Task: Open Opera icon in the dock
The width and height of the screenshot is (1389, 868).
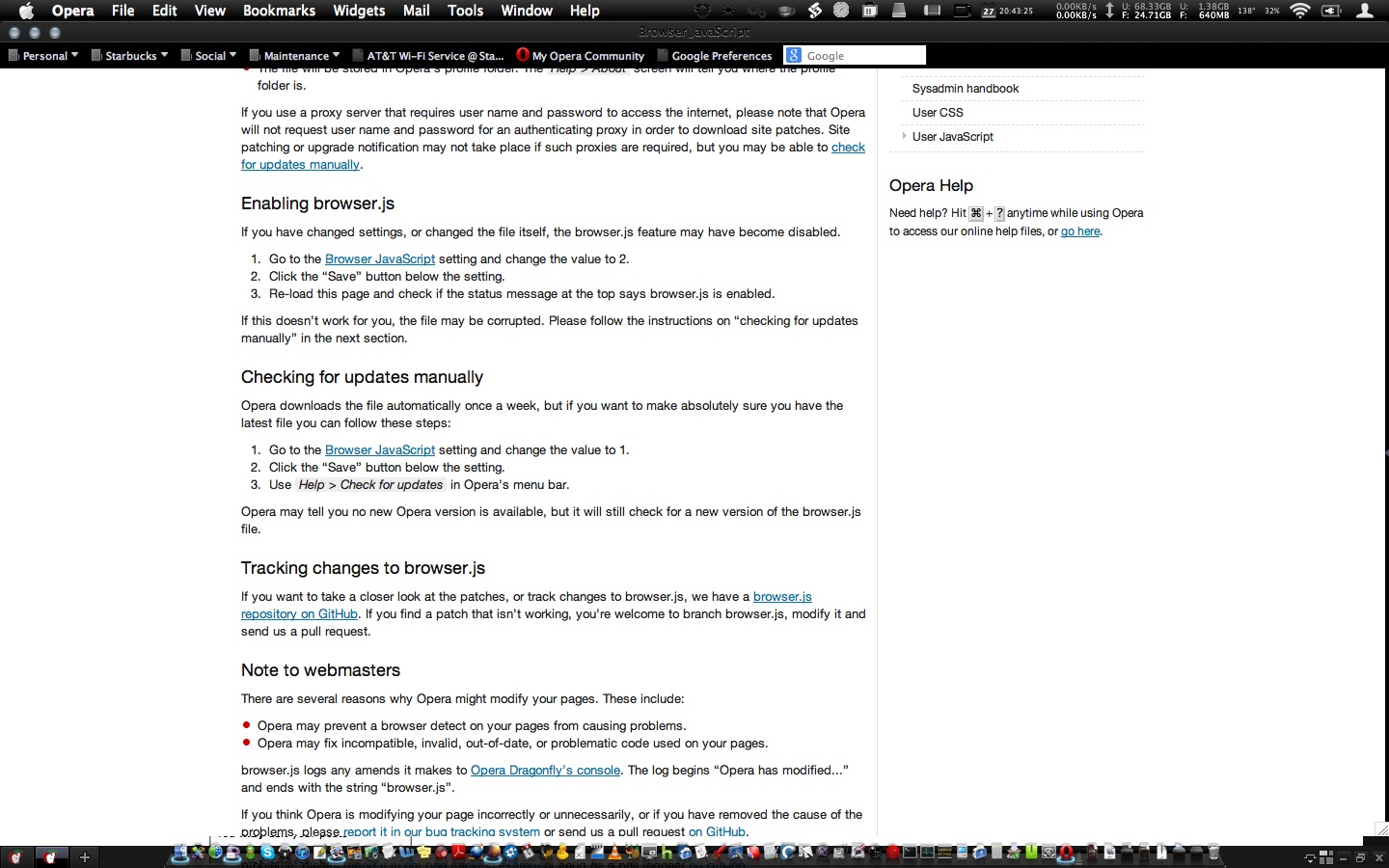Action: click(1065, 853)
